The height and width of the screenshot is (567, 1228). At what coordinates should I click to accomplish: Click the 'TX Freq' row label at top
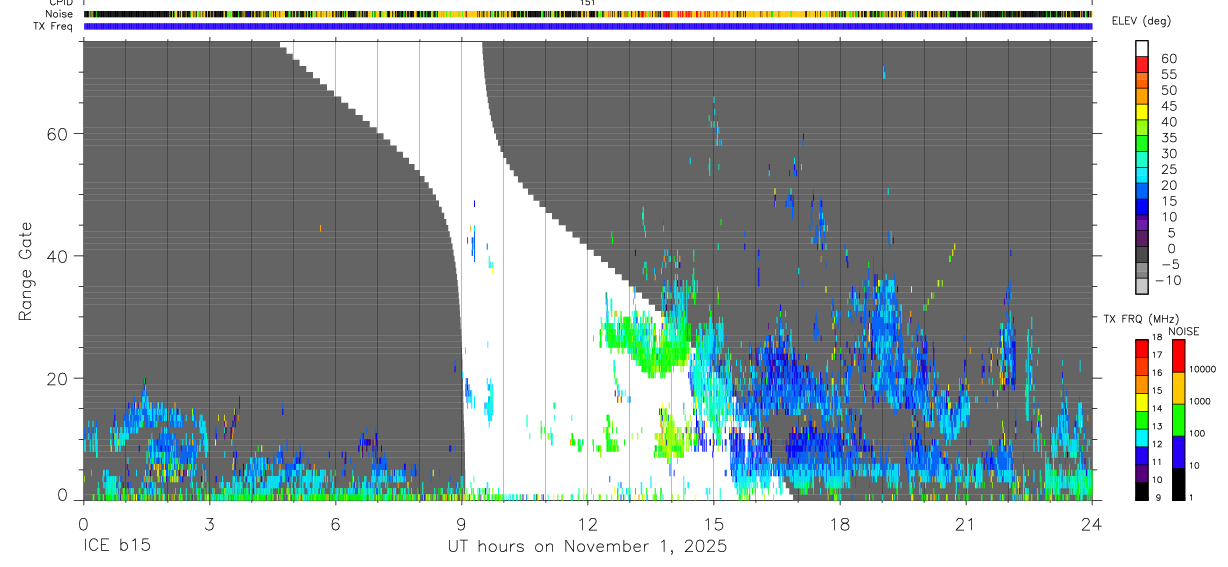[x=54, y=26]
